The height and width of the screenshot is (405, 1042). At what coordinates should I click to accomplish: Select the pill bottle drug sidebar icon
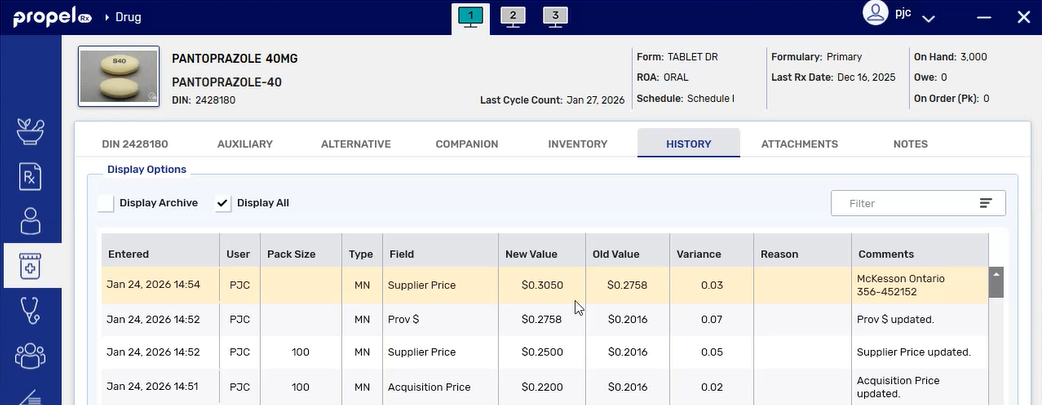point(30,266)
